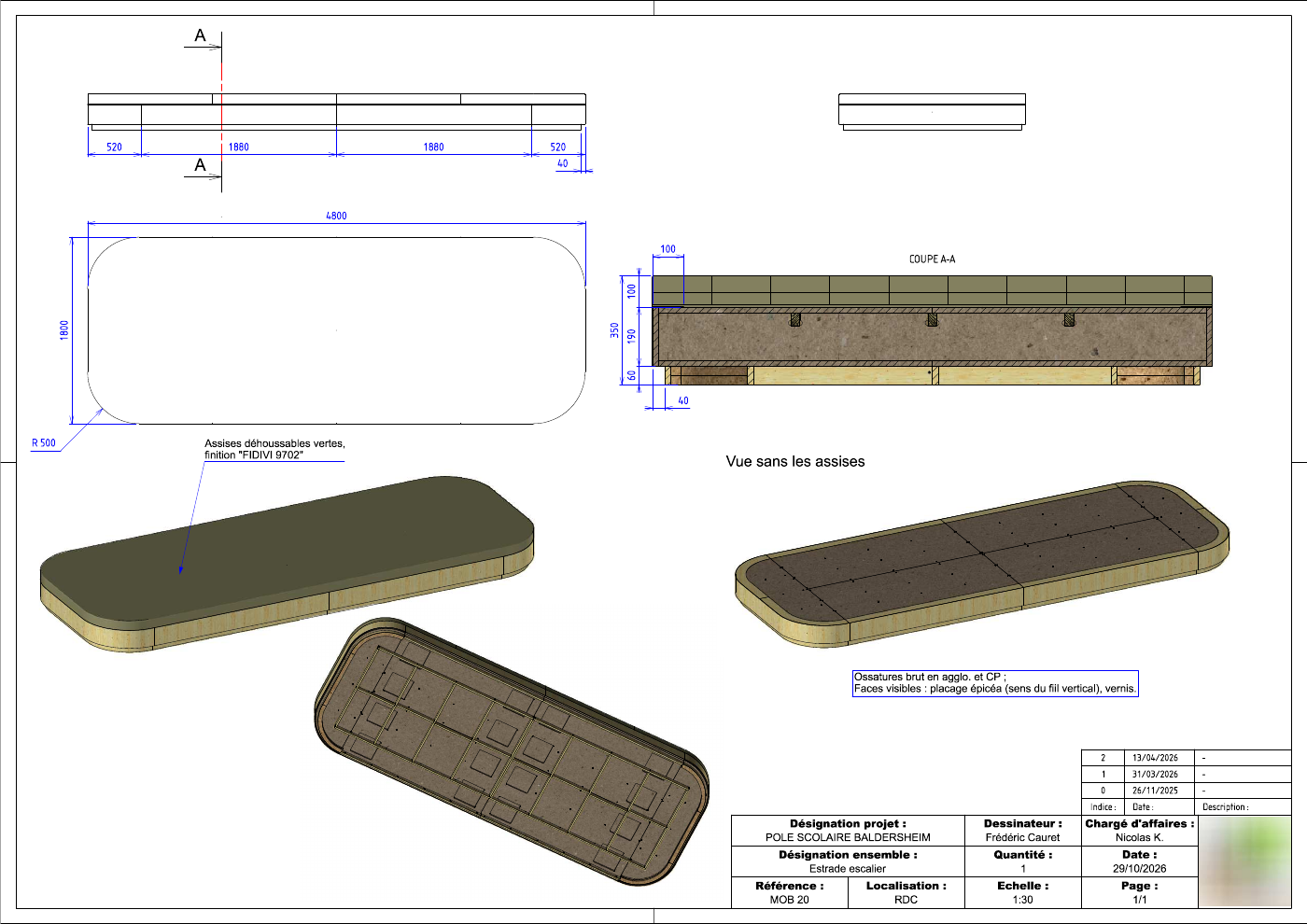
Task: Select revision date 31/03/2026
Action: click(x=1155, y=775)
